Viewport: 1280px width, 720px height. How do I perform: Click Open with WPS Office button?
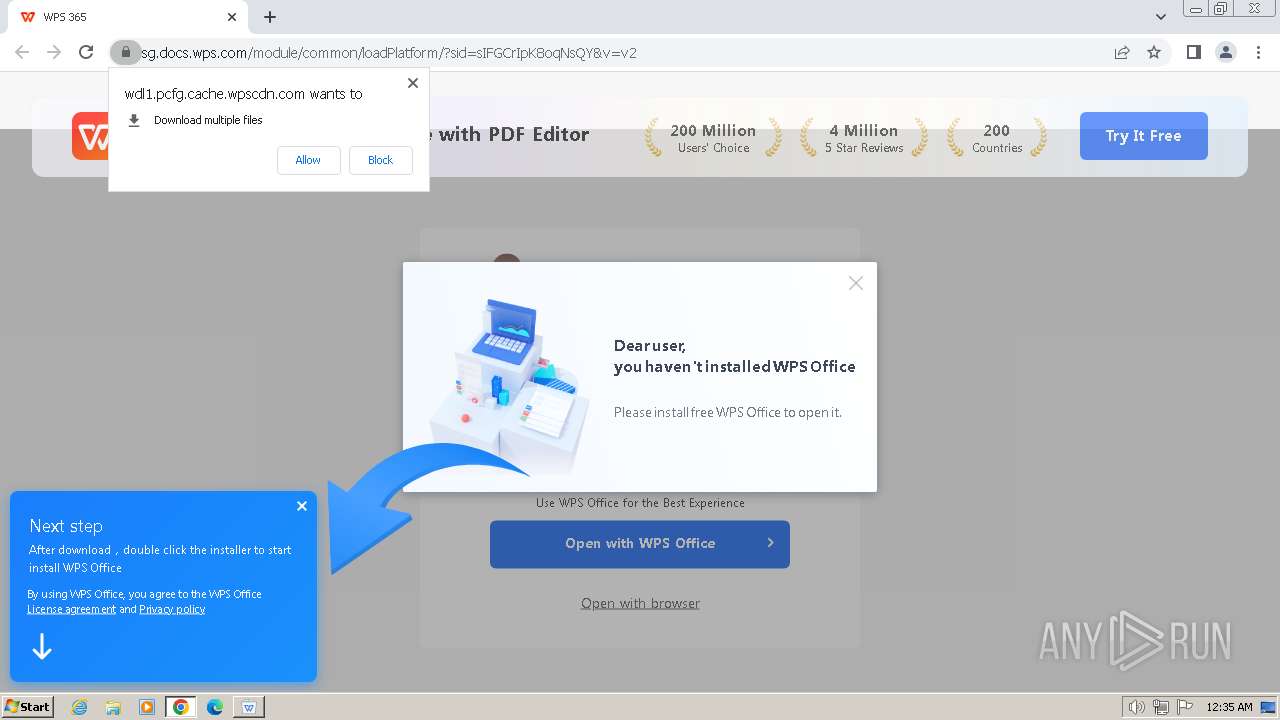(640, 544)
